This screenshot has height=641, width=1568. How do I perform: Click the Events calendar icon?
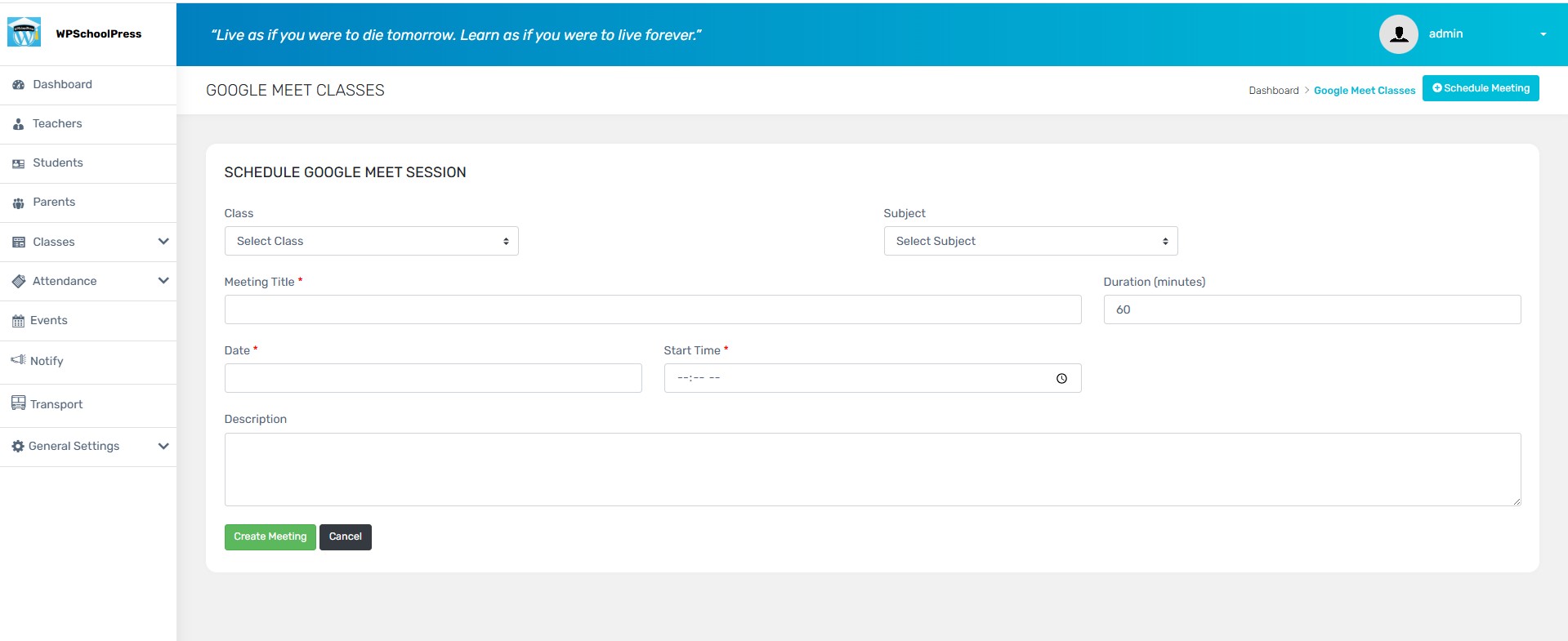pos(18,321)
